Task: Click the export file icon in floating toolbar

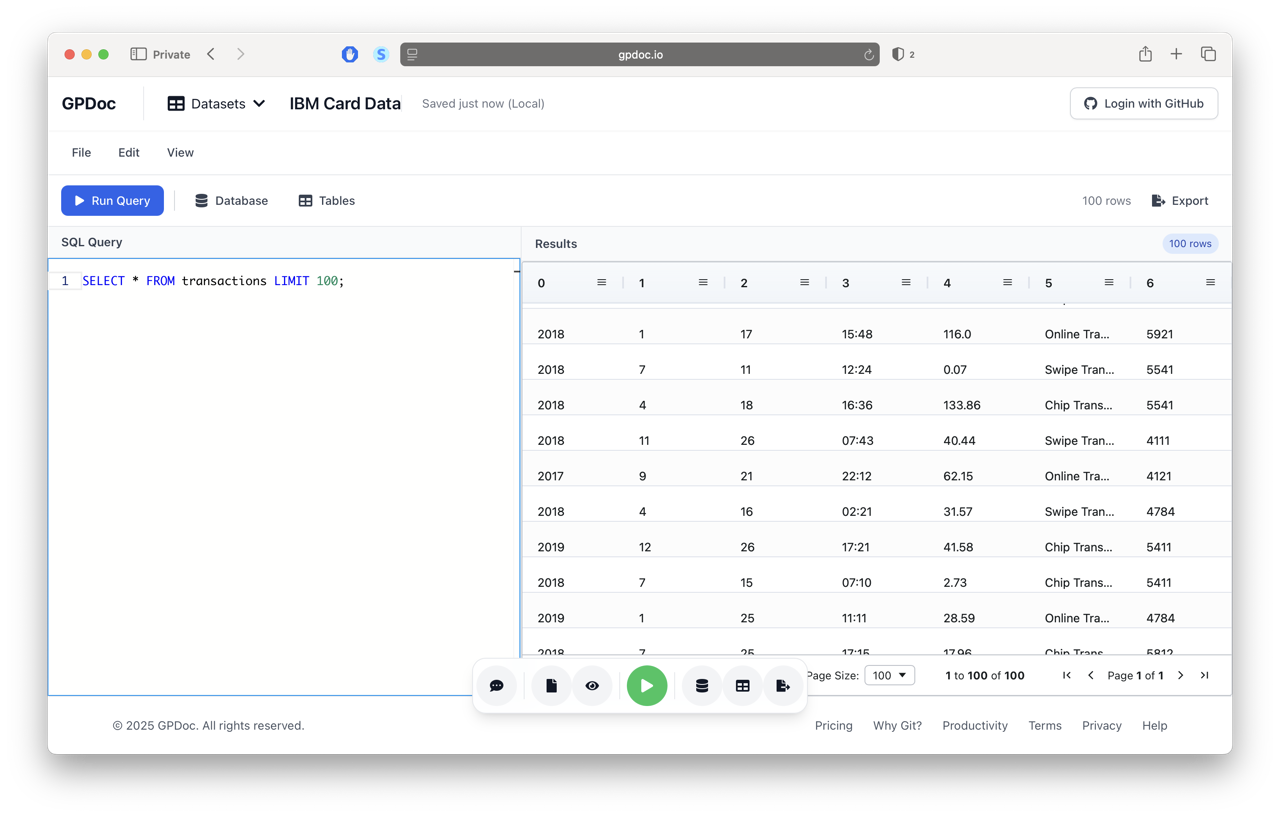Action: click(783, 686)
